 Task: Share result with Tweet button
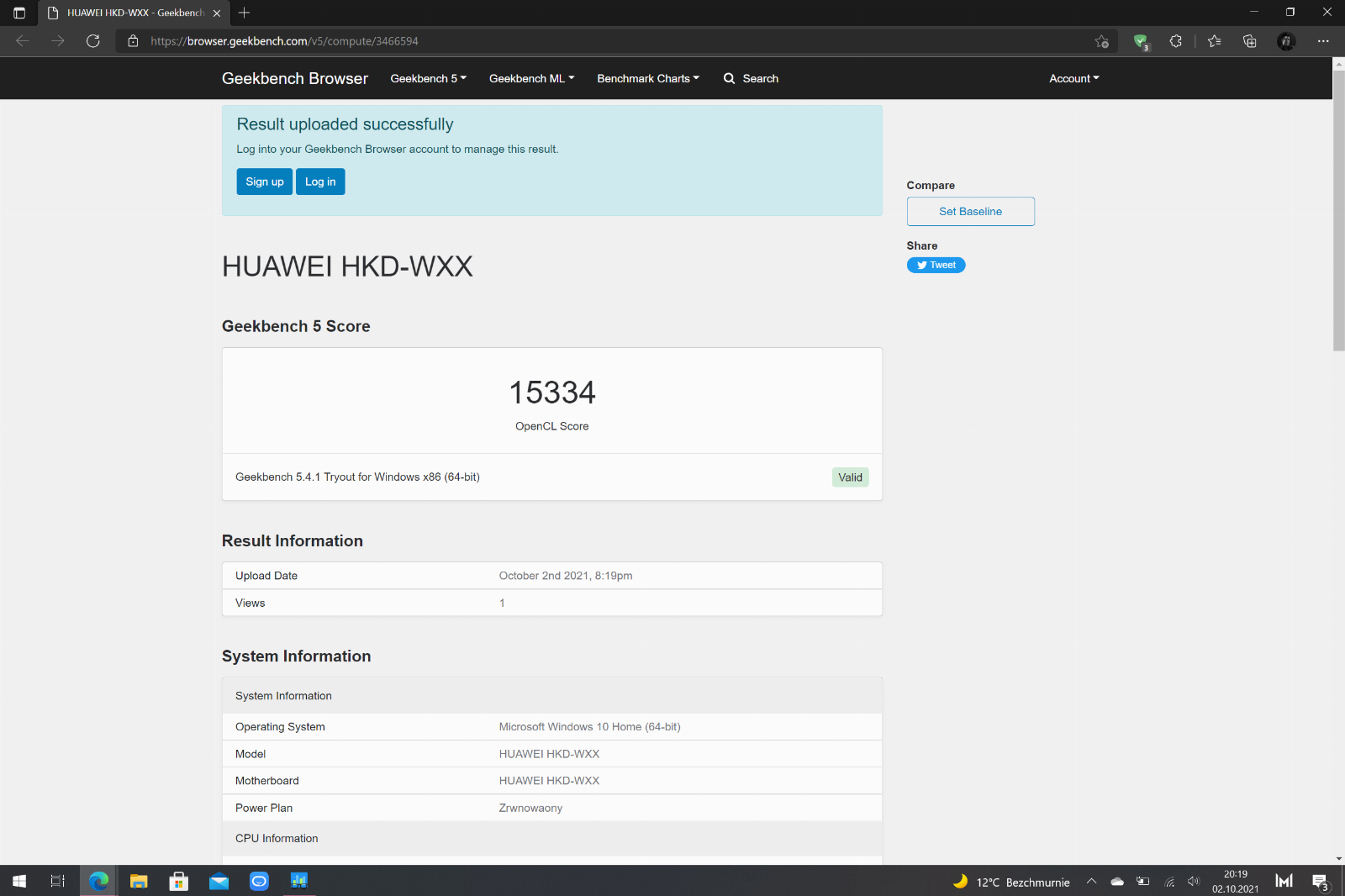[936, 265]
